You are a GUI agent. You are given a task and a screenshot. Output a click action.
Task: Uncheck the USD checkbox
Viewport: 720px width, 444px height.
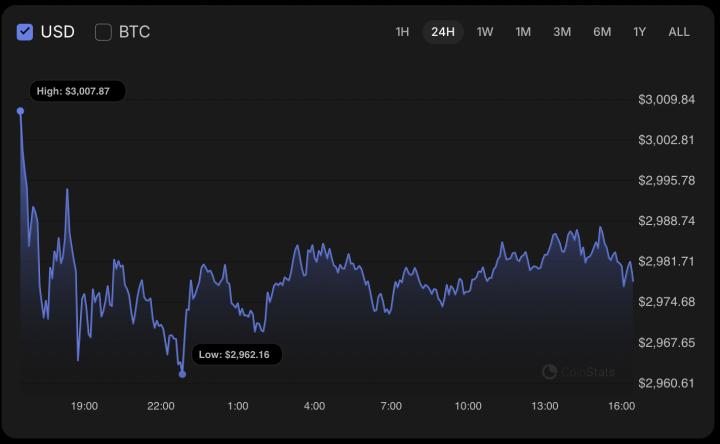(x=25, y=32)
